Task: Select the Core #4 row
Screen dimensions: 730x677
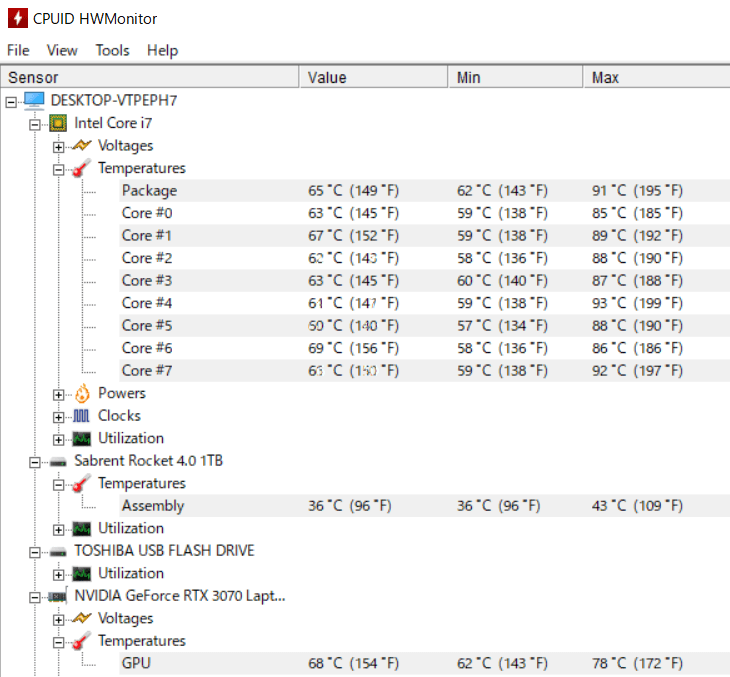Action: (425, 303)
